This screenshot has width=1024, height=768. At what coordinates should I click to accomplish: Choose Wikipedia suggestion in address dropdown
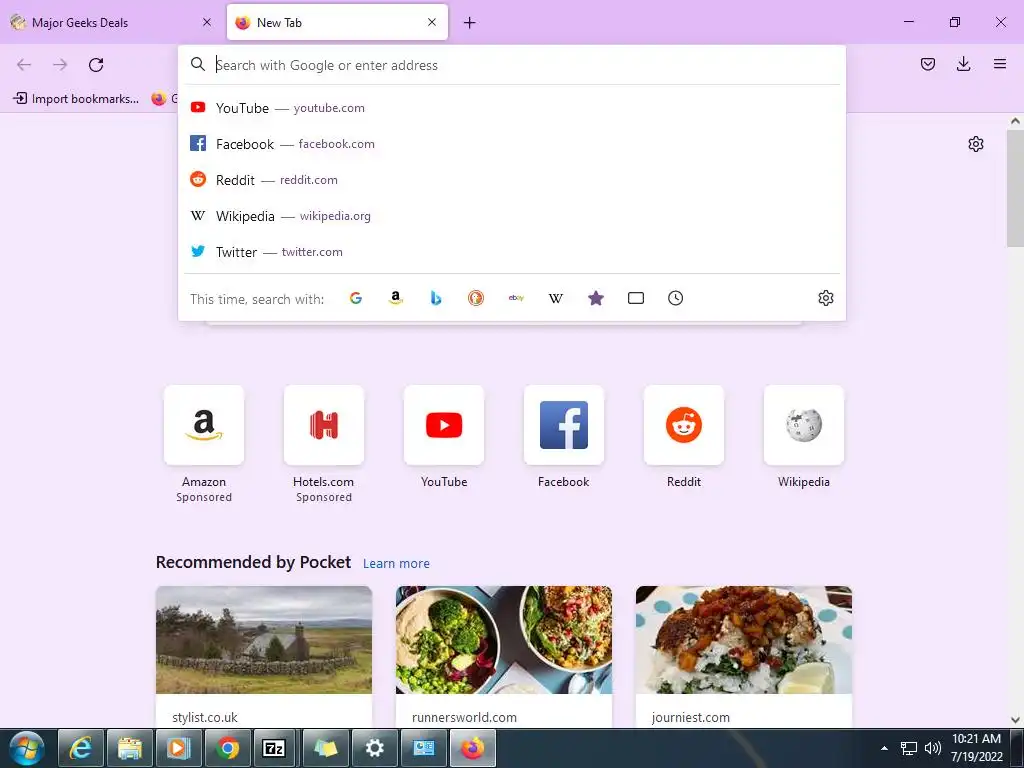pyautogui.click(x=512, y=216)
